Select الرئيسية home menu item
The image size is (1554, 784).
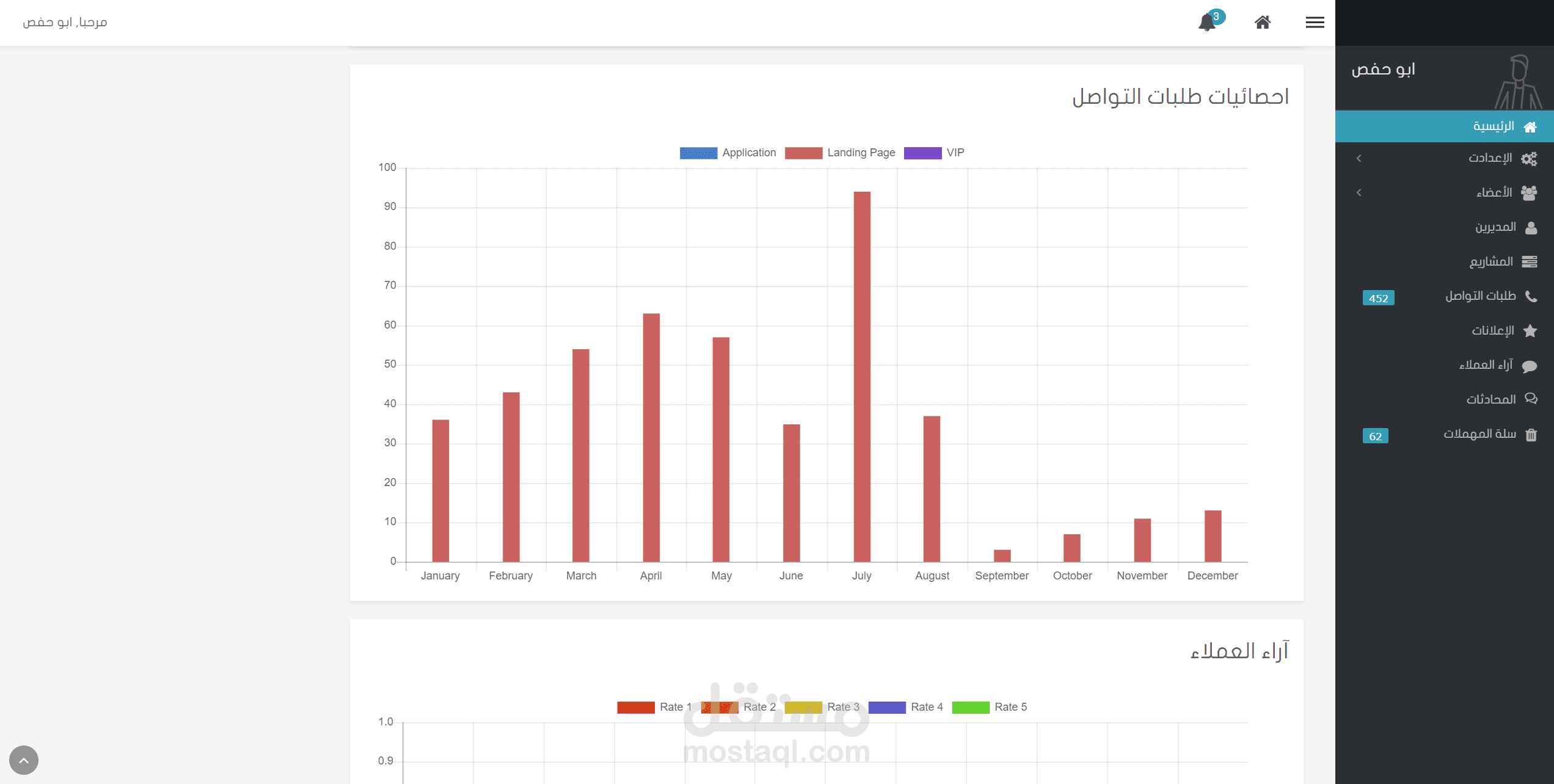click(x=1494, y=126)
